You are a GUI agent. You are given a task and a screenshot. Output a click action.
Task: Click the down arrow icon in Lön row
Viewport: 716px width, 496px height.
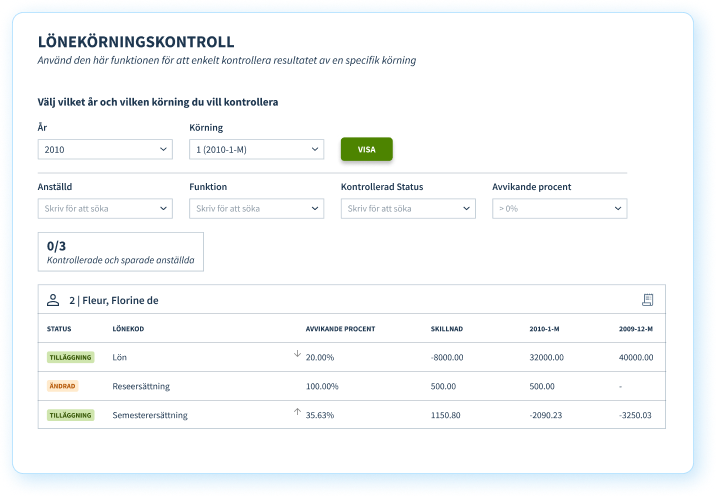(297, 354)
